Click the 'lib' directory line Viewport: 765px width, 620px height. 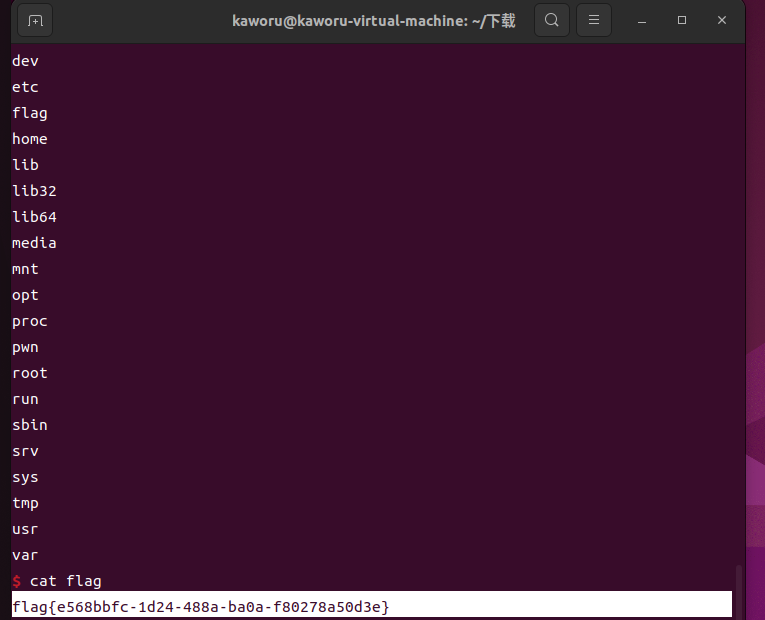(25, 165)
